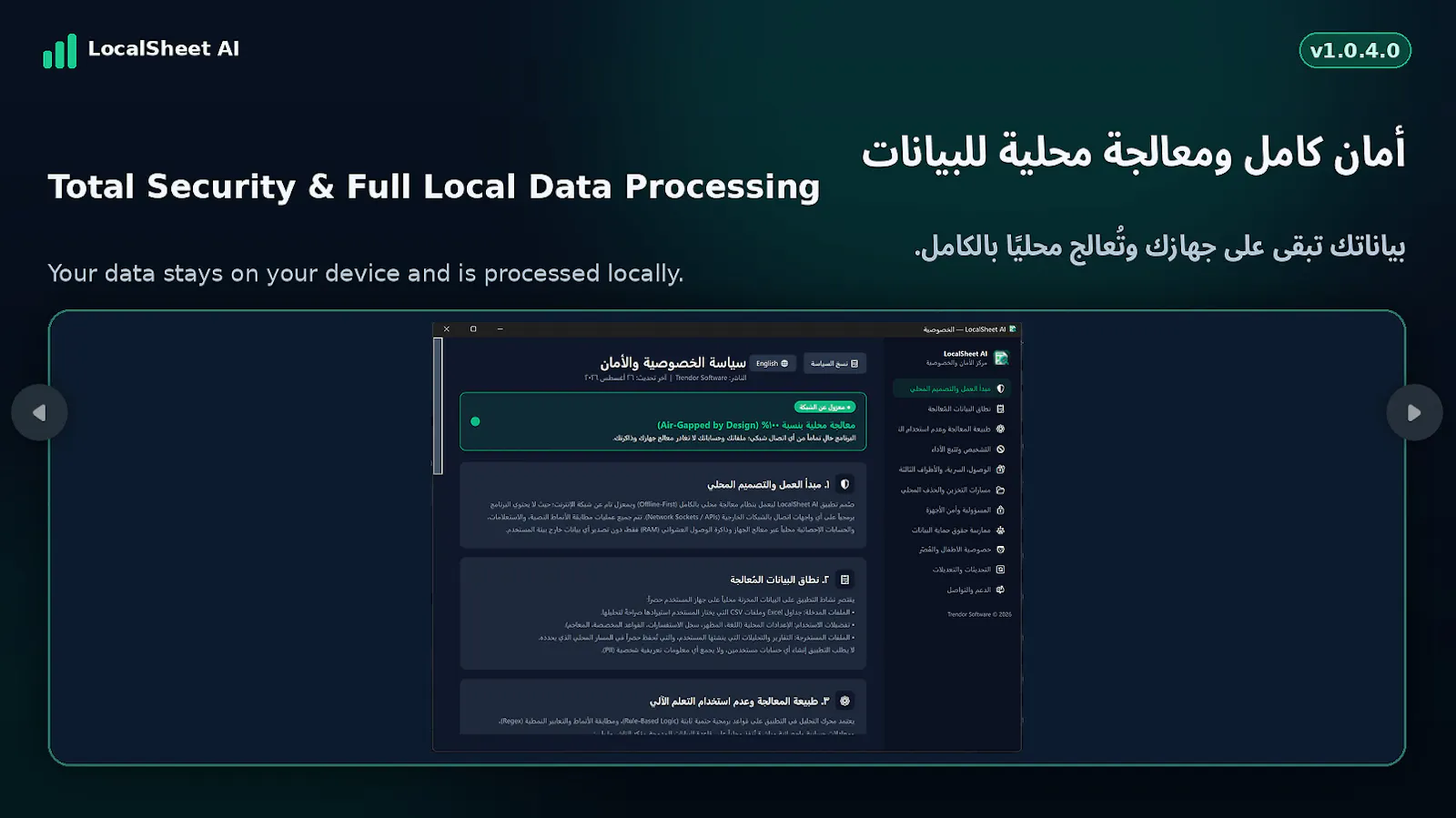Click document icon beside نطاق البيانات sidebar item
The height and width of the screenshot is (818, 1456).
pos(1000,409)
